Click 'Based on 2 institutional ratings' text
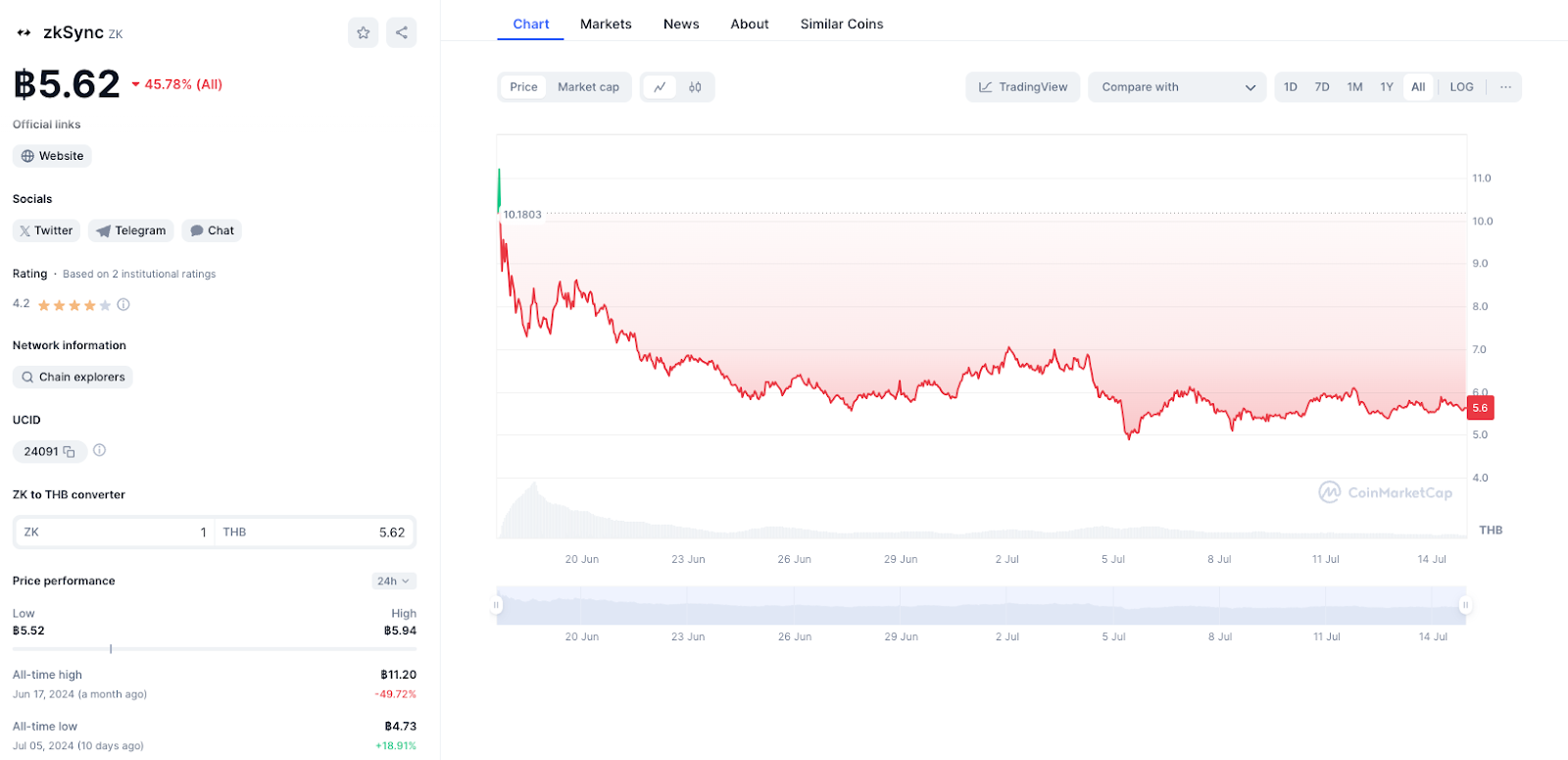This screenshot has height=760, width=1568. 139,275
